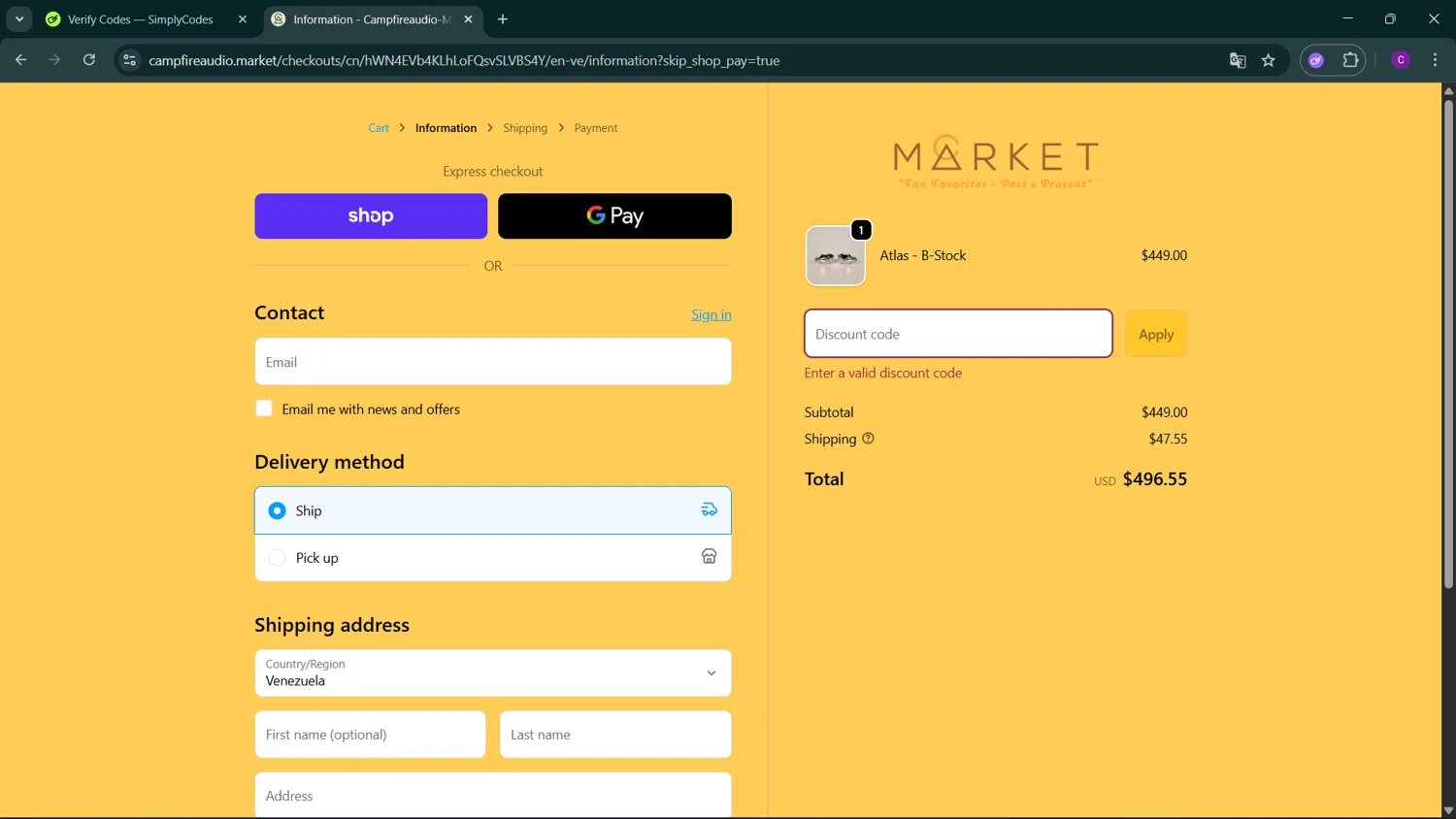
Task: Select the Ship delivery option
Action: (x=493, y=510)
